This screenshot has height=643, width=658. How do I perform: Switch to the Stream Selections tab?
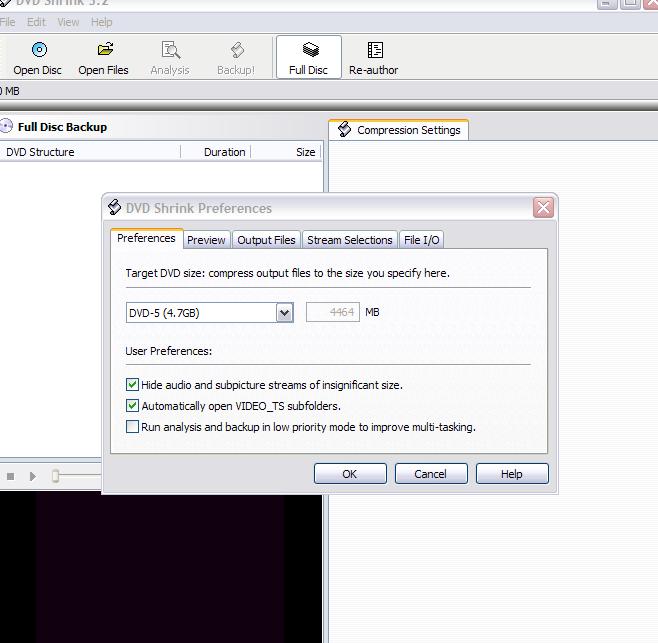[350, 240]
